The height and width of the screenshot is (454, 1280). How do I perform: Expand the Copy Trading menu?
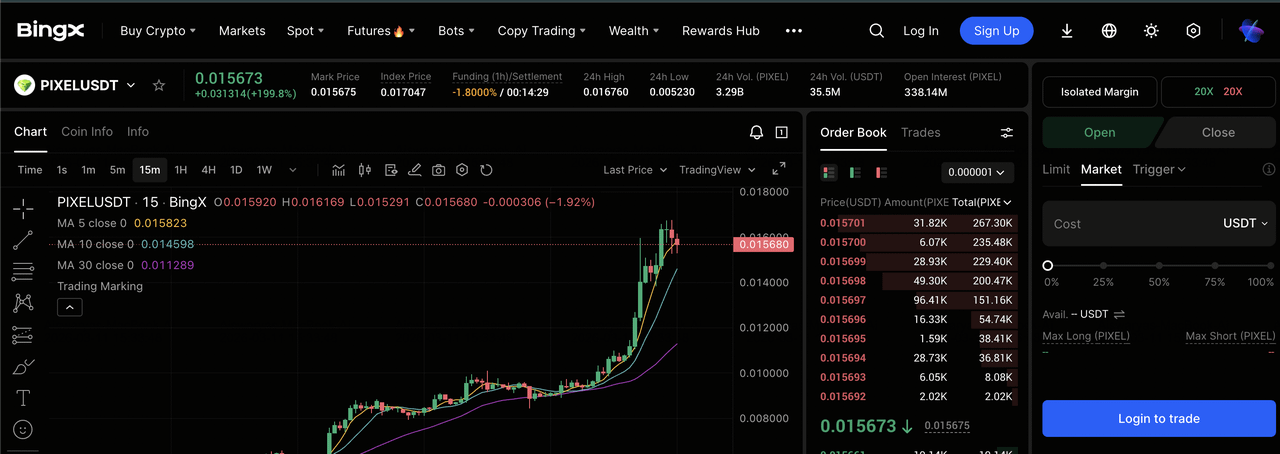[542, 31]
